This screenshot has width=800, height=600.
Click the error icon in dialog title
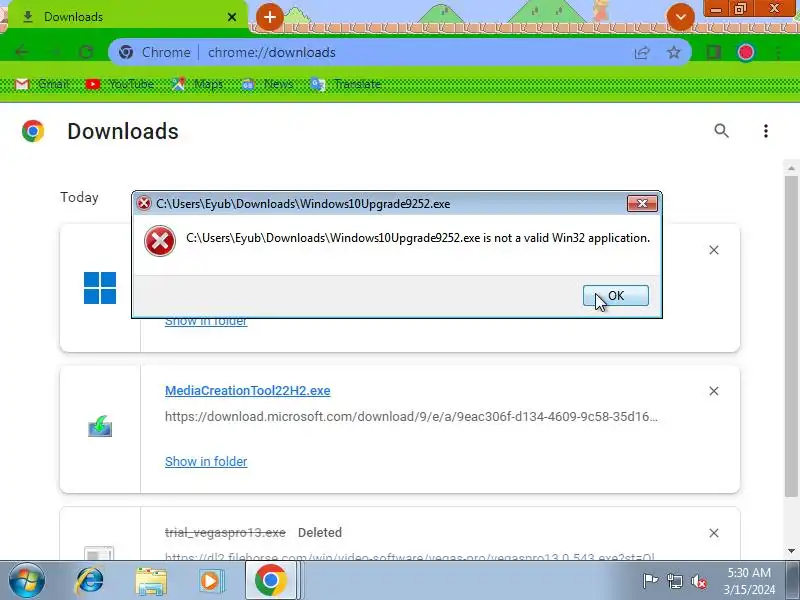(x=144, y=204)
